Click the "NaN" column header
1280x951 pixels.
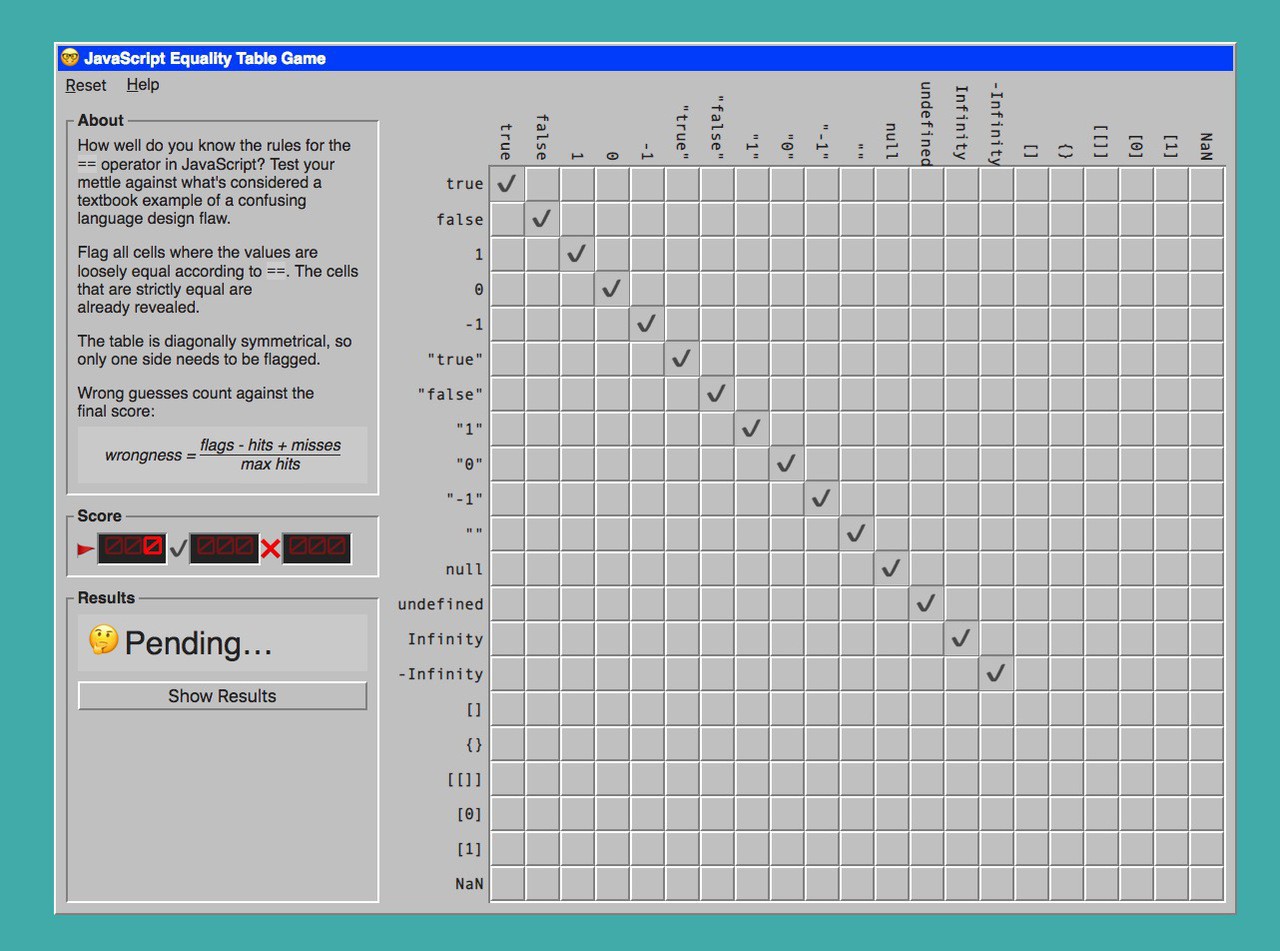1206,146
